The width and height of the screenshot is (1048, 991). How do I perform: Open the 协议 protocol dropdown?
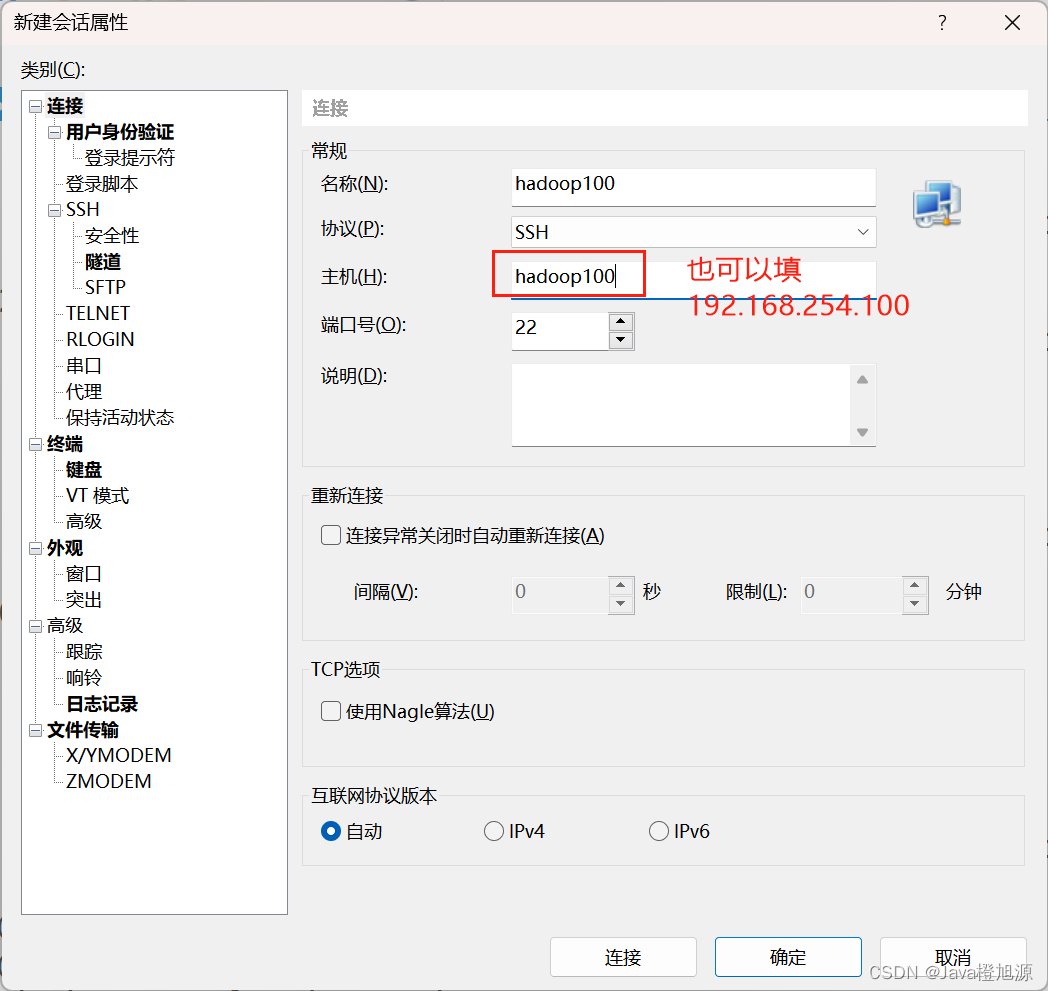point(862,232)
